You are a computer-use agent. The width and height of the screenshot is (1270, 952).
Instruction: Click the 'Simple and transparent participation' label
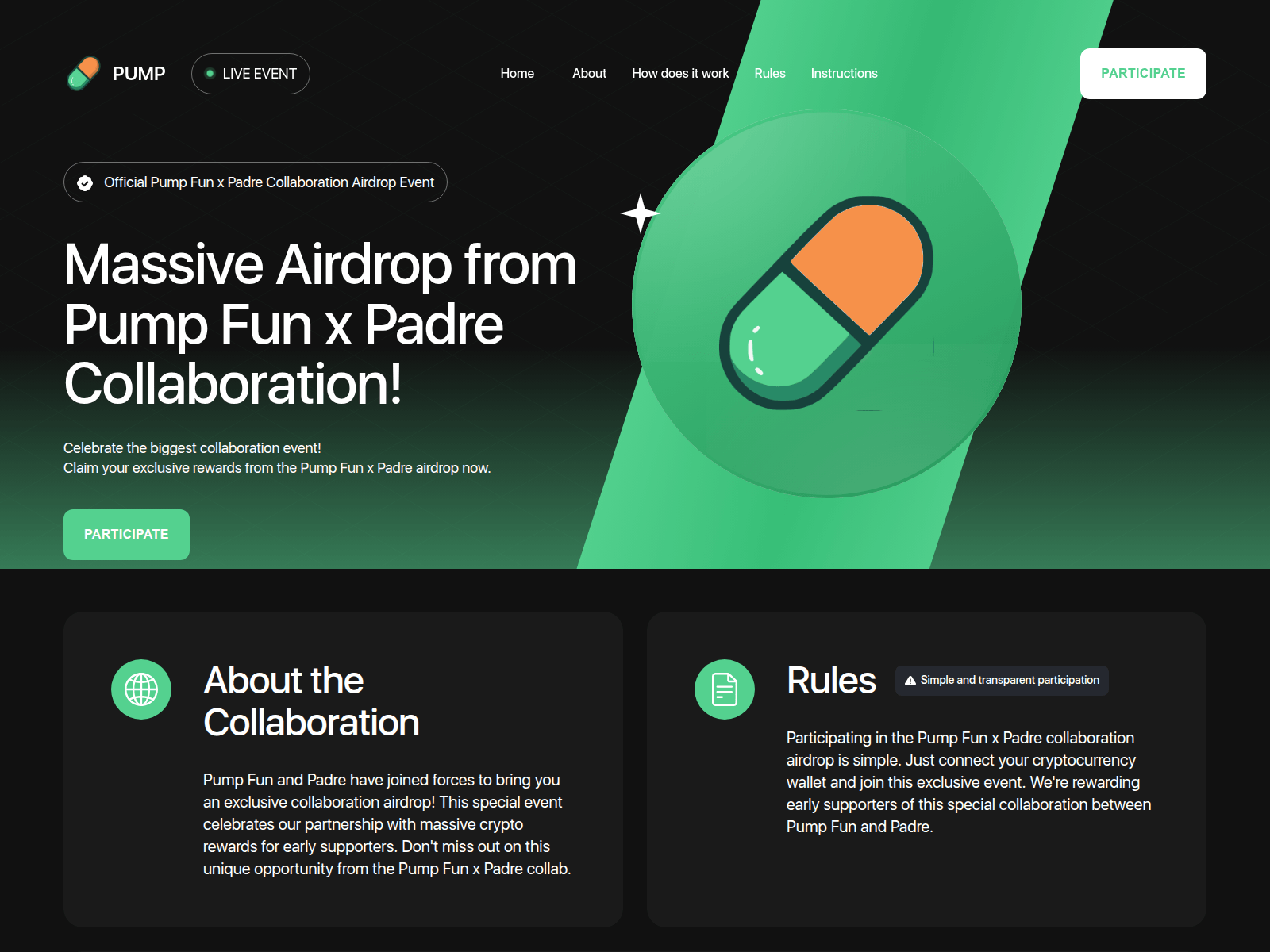click(1010, 681)
